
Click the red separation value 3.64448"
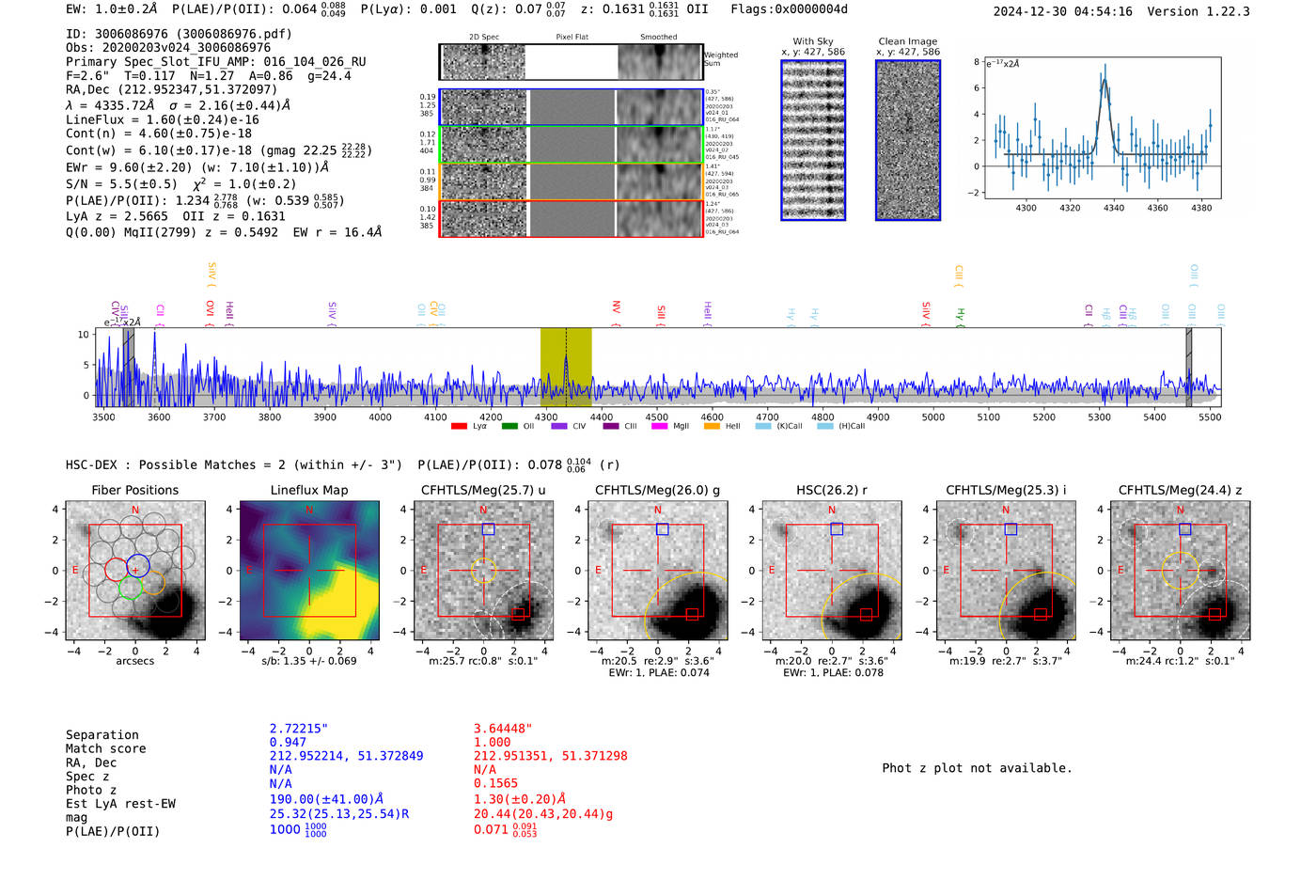click(503, 729)
